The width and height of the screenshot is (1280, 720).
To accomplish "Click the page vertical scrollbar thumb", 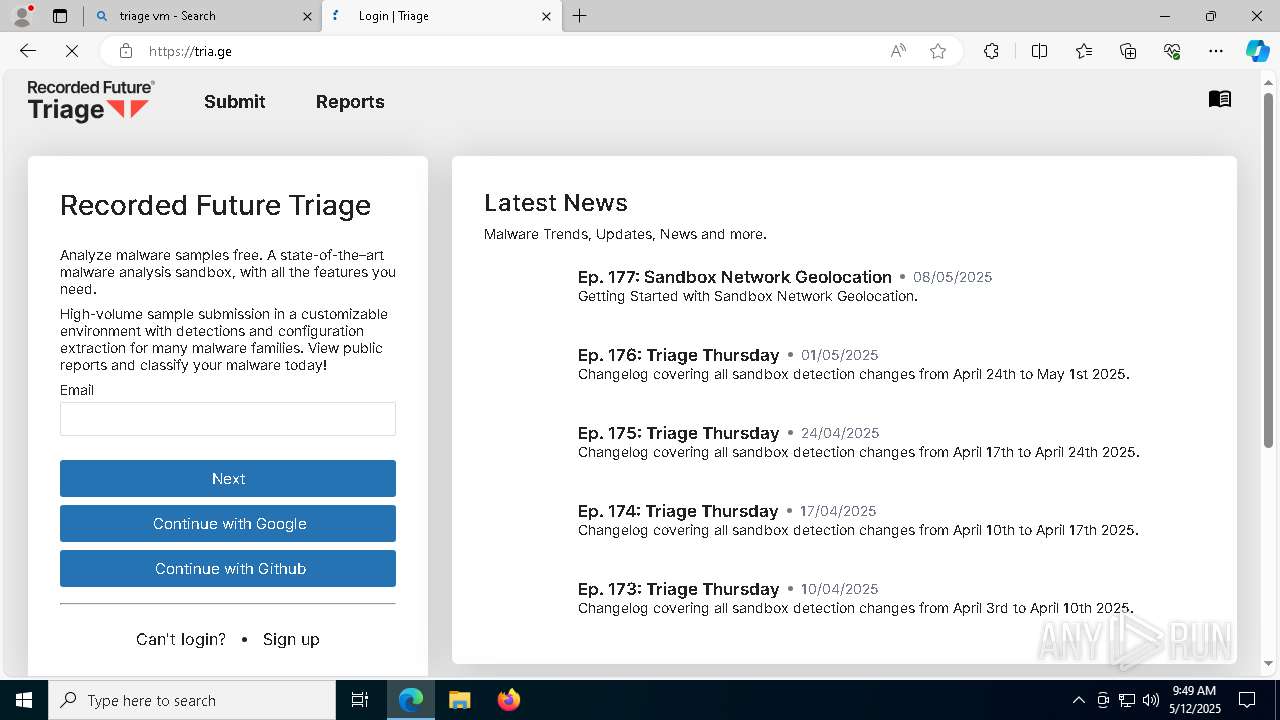I will (x=1268, y=270).
